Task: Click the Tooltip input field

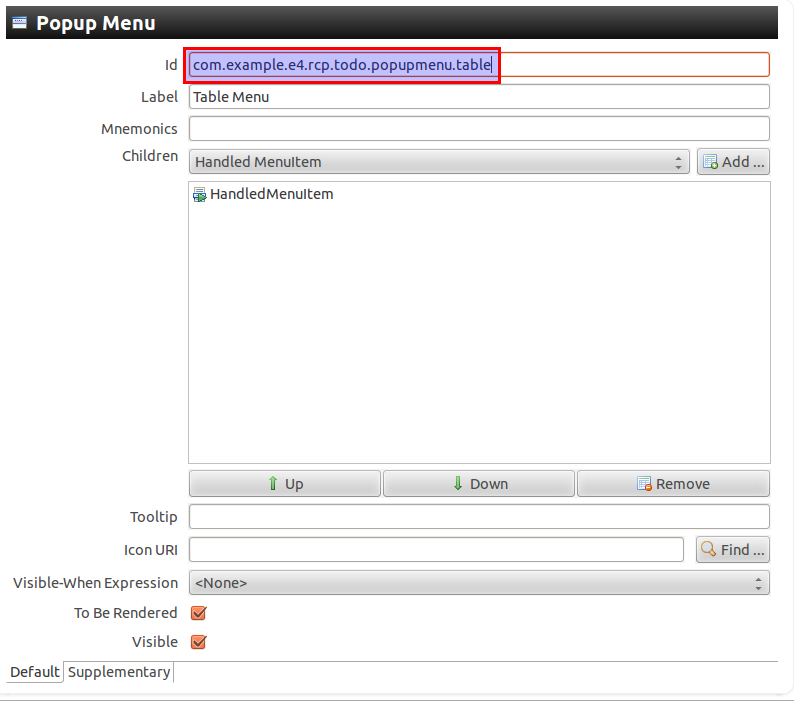Action: [478, 517]
